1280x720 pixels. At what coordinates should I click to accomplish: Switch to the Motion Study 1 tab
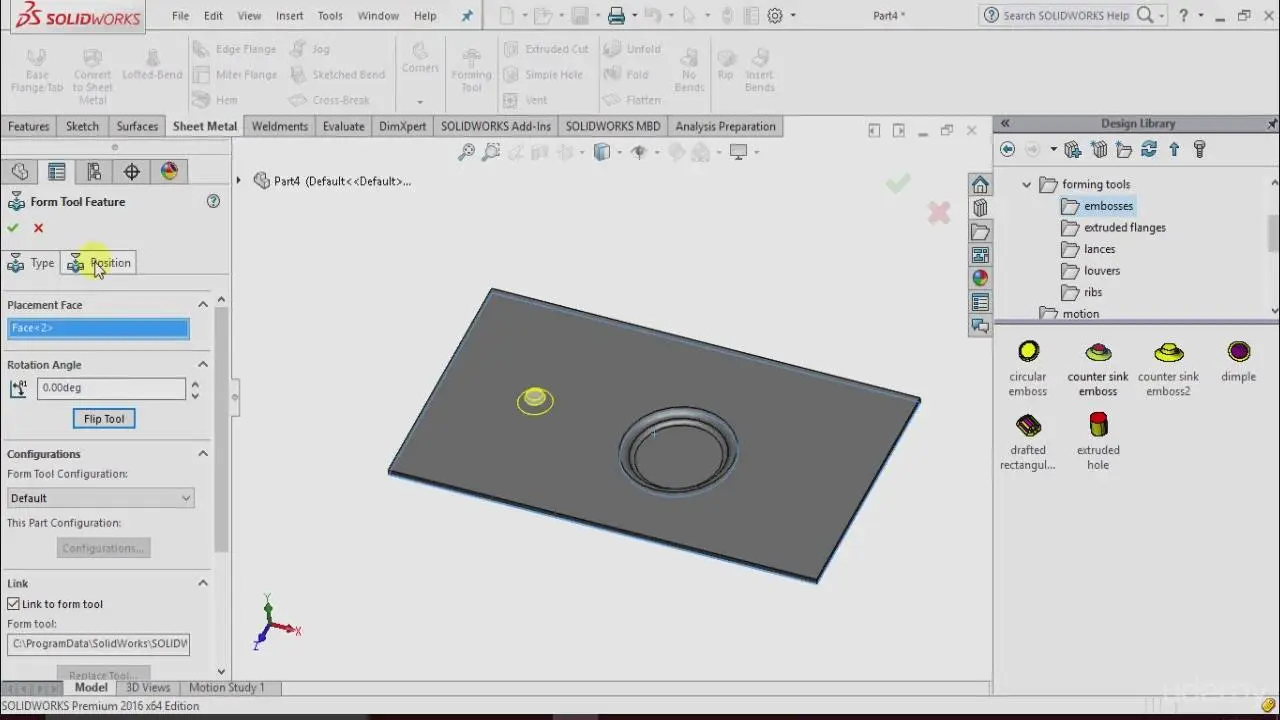(227, 688)
